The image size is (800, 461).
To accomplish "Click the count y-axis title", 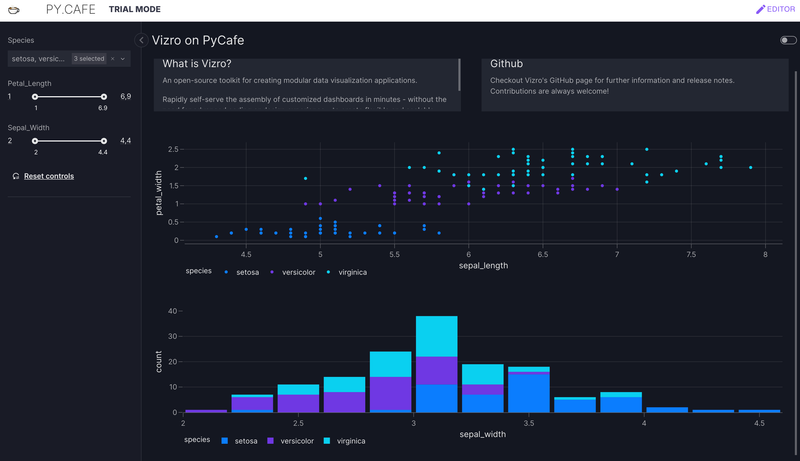I will click(x=159, y=362).
